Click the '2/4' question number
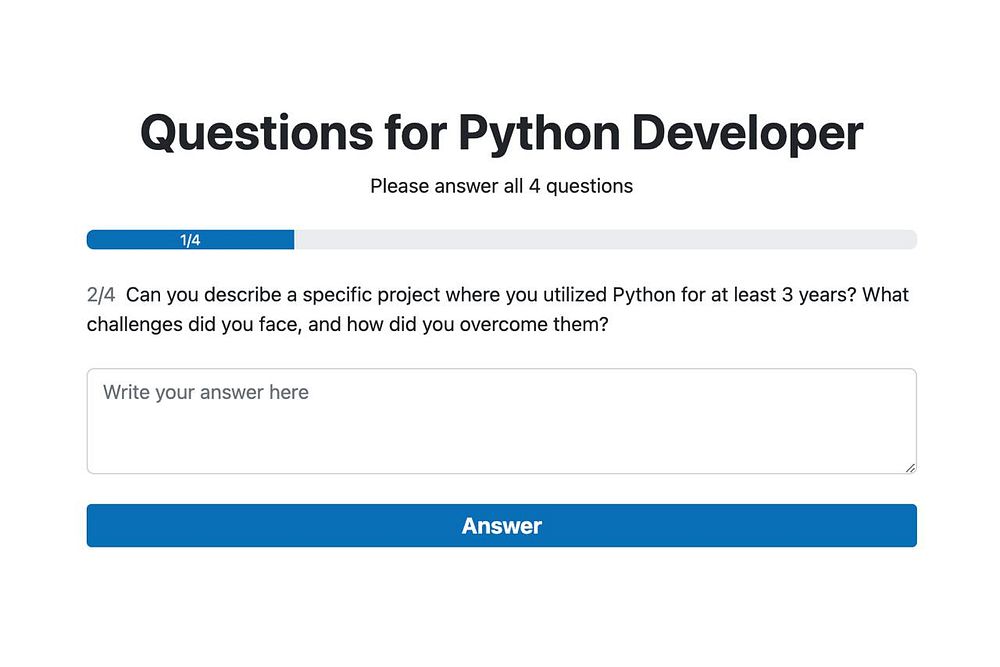Image resolution: width=1000 pixels, height=667 pixels. pyautogui.click(x=101, y=295)
